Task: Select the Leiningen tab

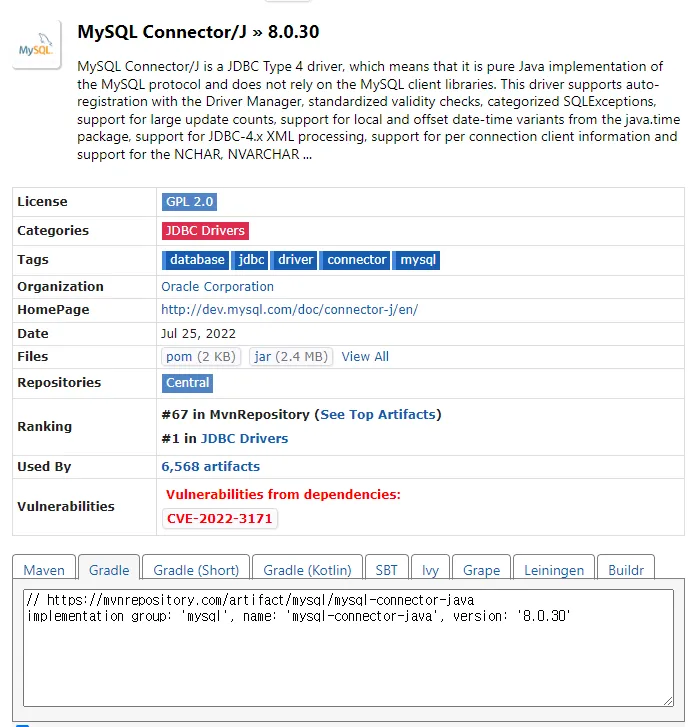Action: [553, 570]
